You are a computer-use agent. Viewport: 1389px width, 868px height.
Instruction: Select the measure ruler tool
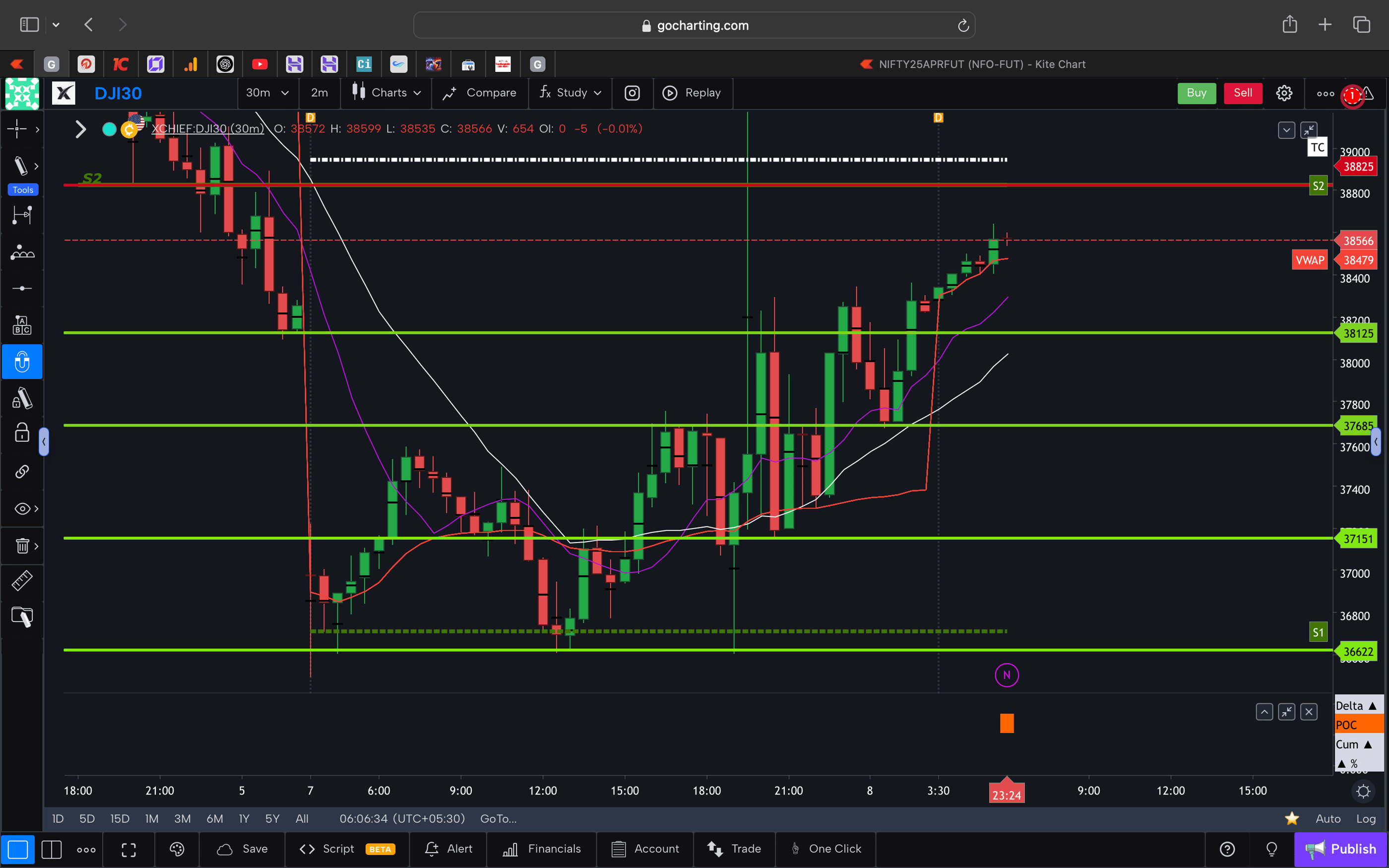point(22,580)
